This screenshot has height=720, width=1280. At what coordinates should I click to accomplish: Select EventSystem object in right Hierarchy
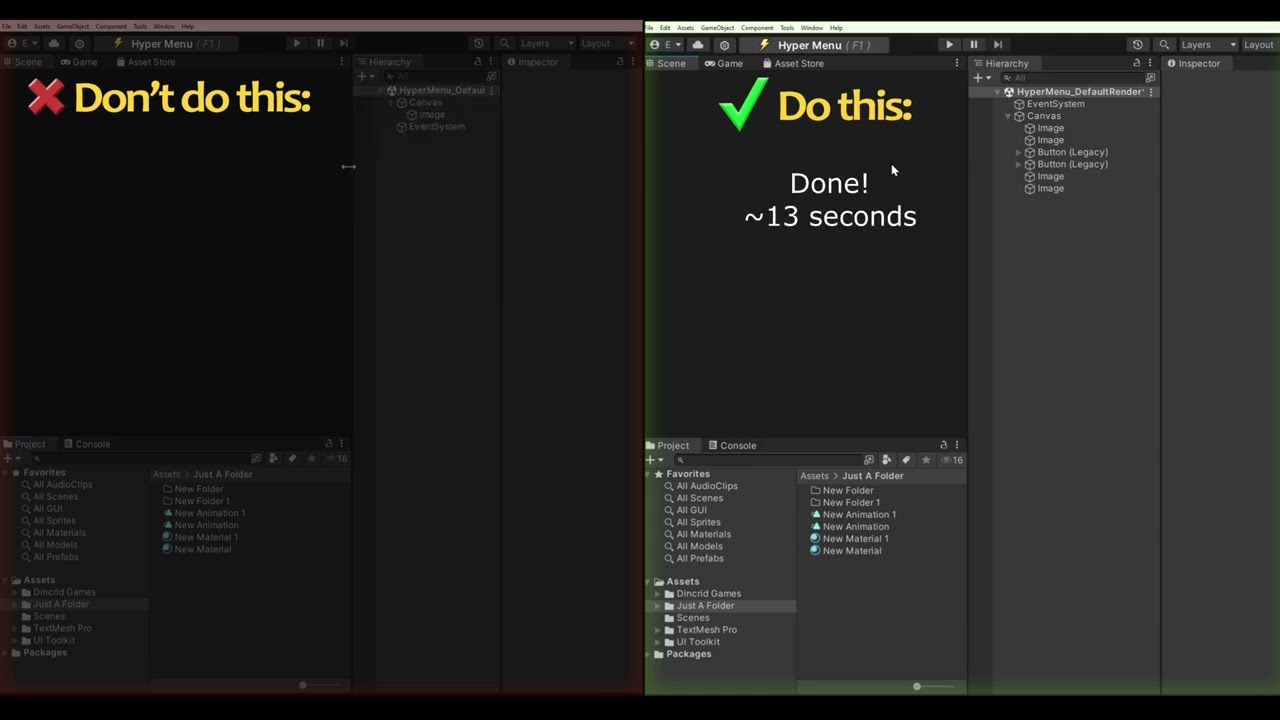pyautogui.click(x=1055, y=104)
